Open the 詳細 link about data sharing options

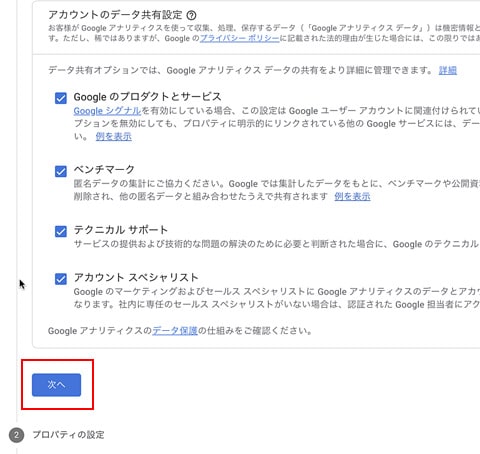click(x=448, y=70)
